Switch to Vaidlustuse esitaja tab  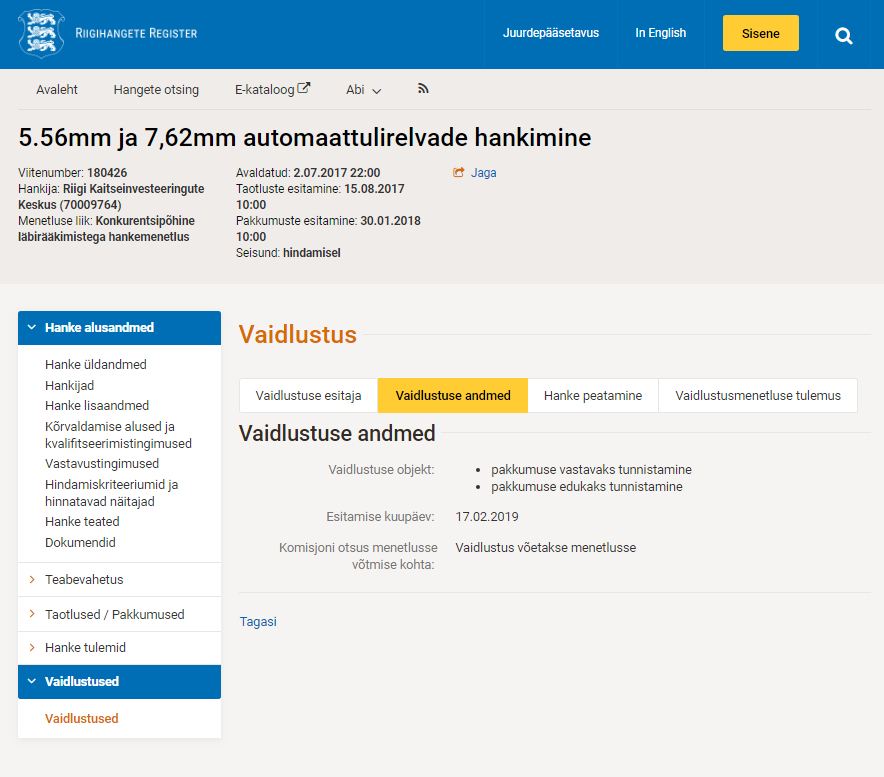(308, 396)
